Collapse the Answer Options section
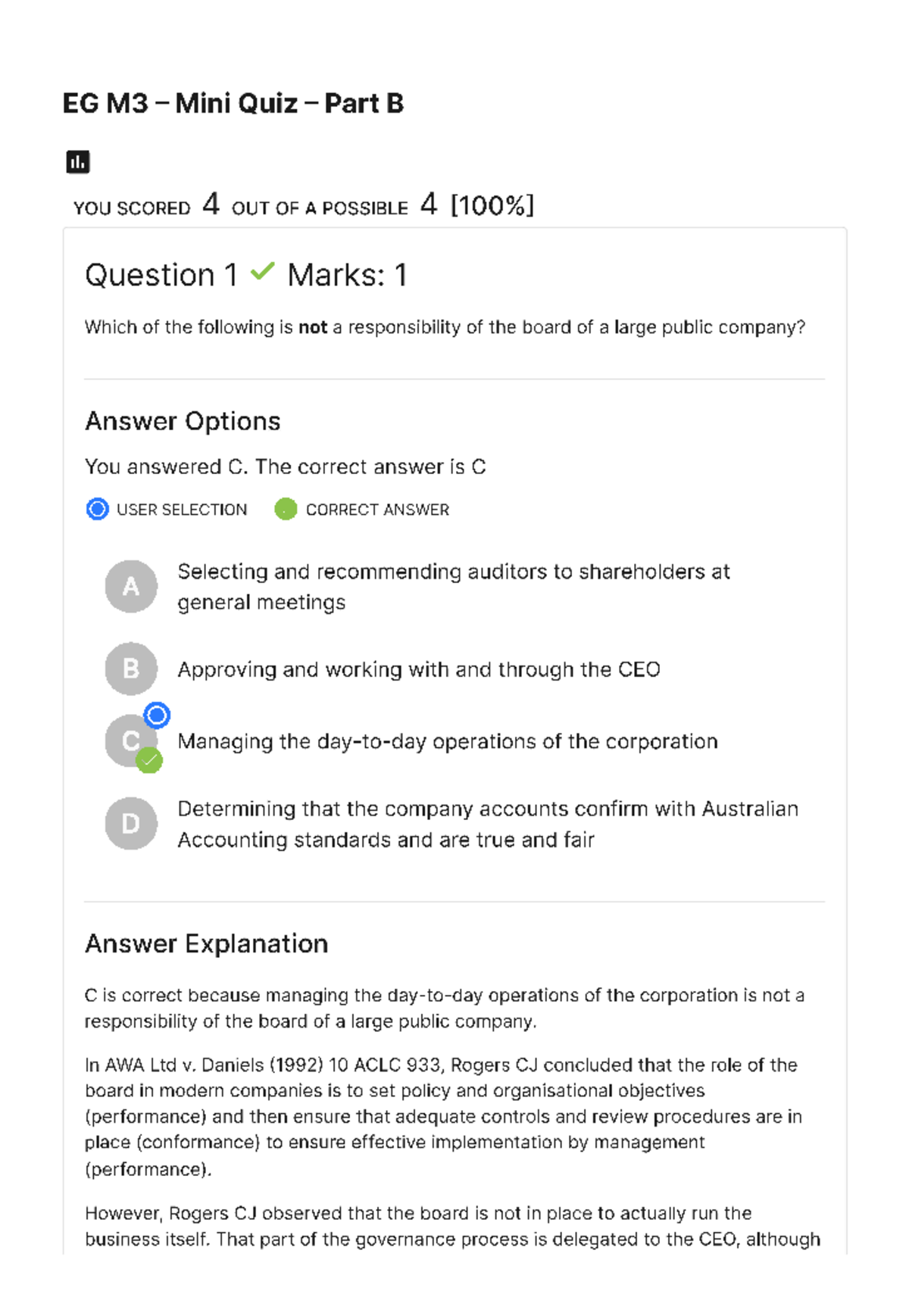Image resolution: width=909 pixels, height=1316 pixels. (183, 421)
